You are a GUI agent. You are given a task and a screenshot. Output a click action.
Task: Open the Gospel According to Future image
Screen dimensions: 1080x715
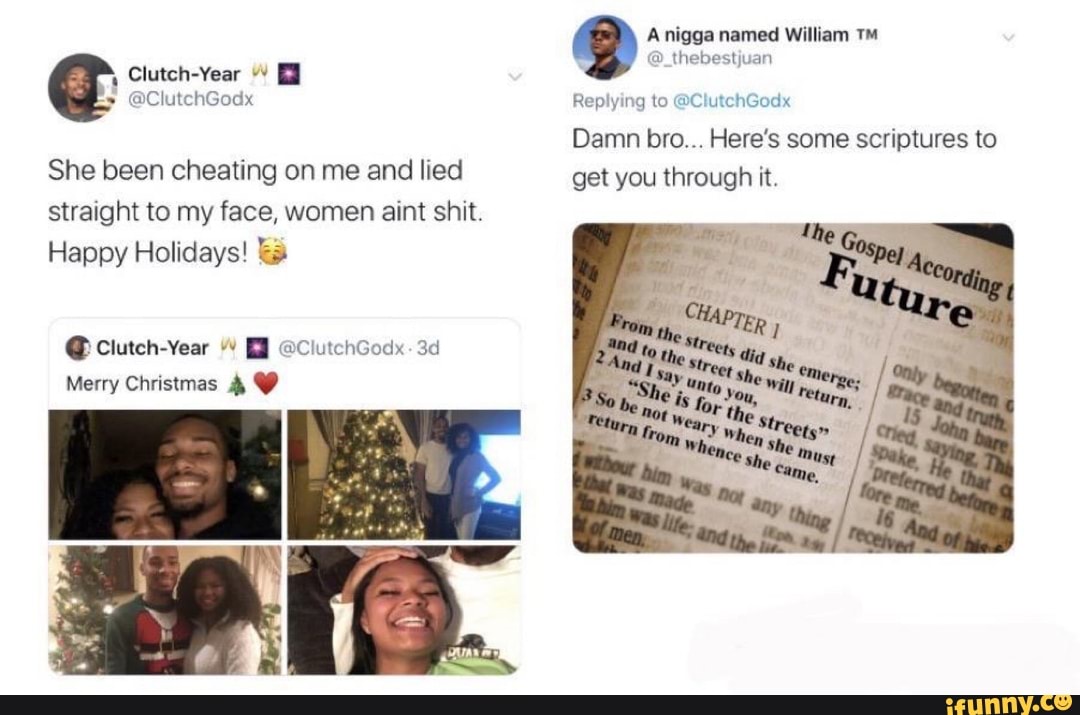point(793,388)
